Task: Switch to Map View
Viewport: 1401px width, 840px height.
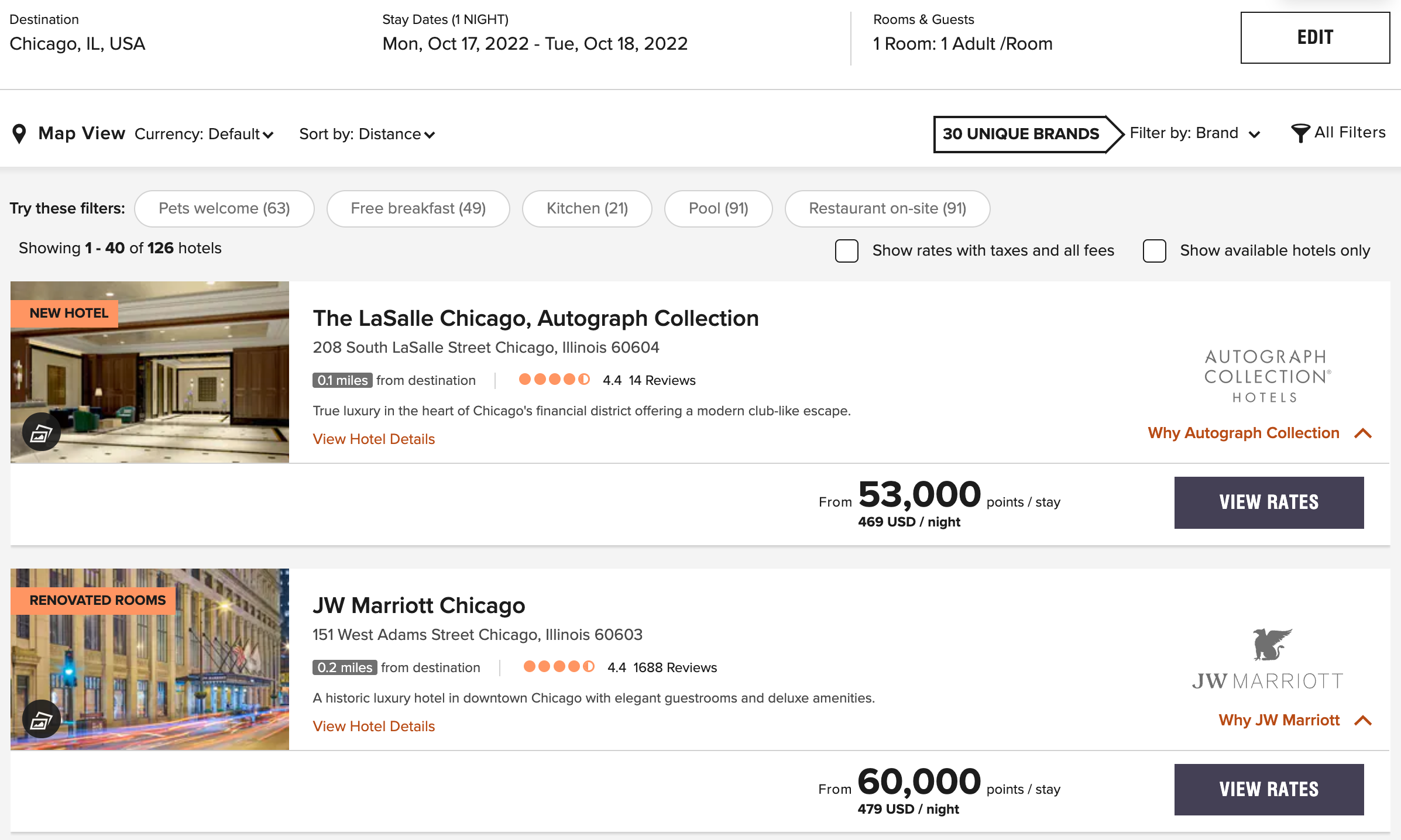Action: (x=81, y=133)
